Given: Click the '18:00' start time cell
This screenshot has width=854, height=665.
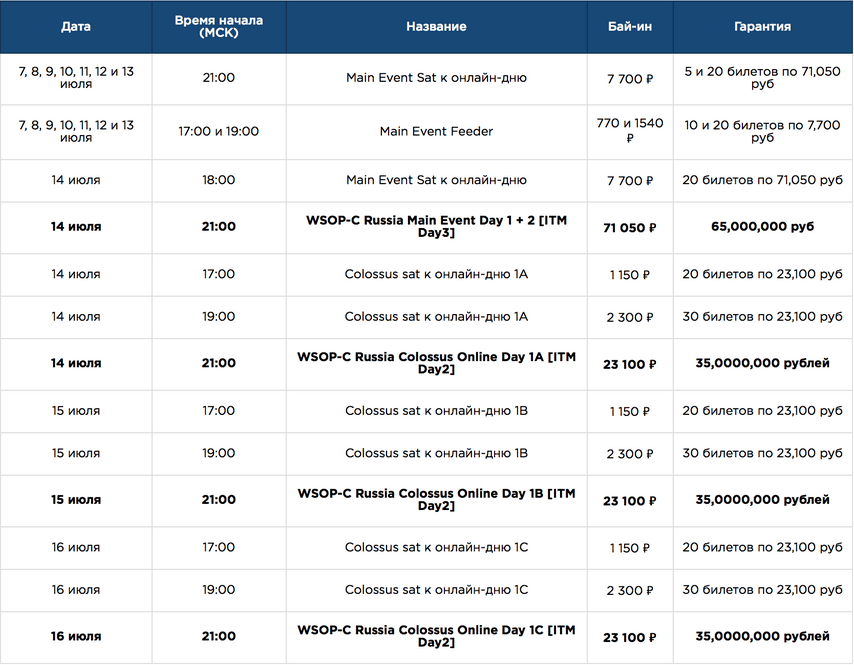Looking at the screenshot, I should point(219,180).
